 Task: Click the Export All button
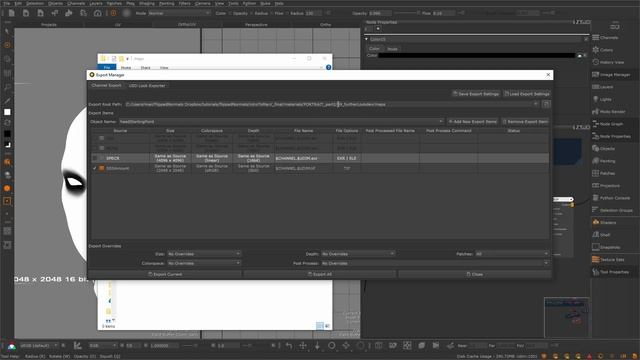[x=320, y=274]
